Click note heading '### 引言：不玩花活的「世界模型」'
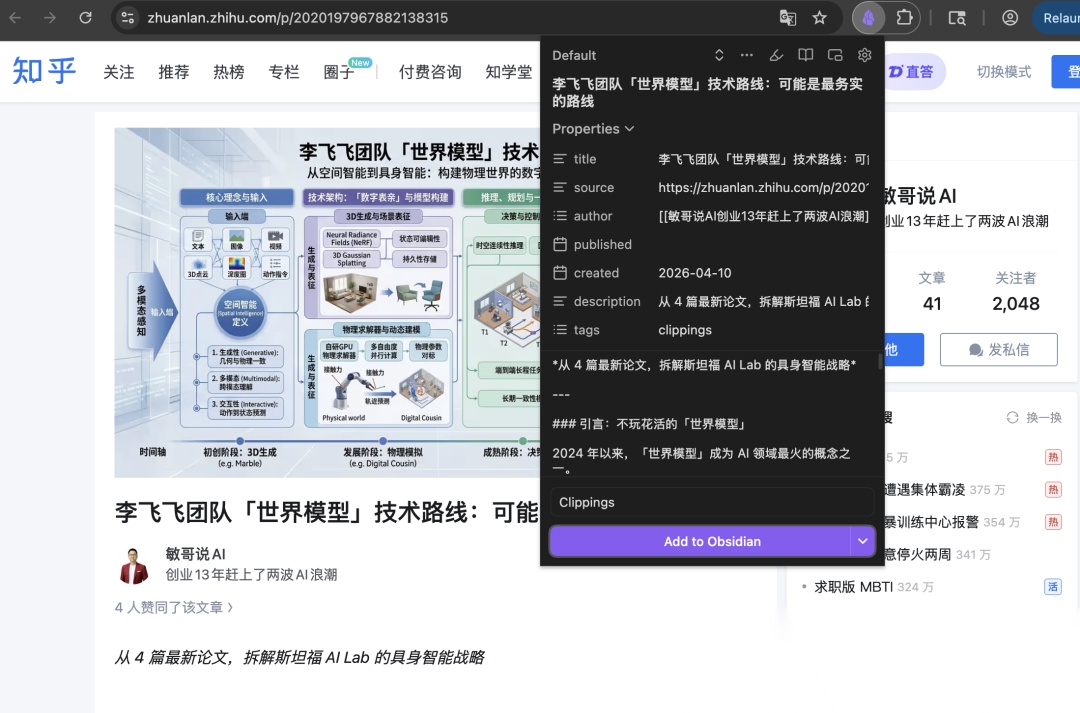This screenshot has width=1080, height=713. (x=650, y=424)
